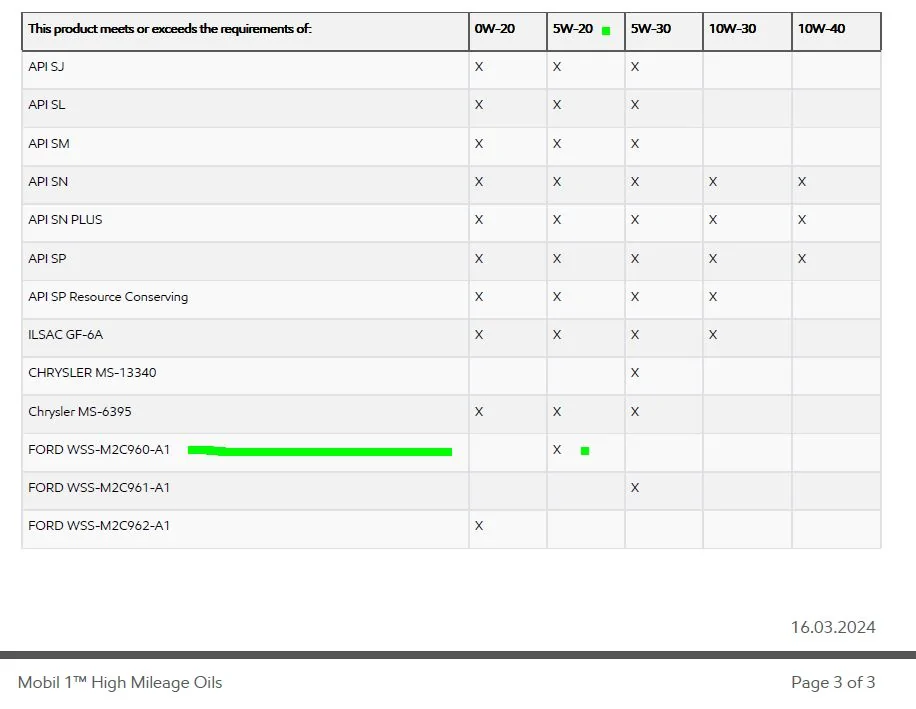The image size is (916, 709).
Task: Click the 10W-30 column header
Action: (730, 29)
